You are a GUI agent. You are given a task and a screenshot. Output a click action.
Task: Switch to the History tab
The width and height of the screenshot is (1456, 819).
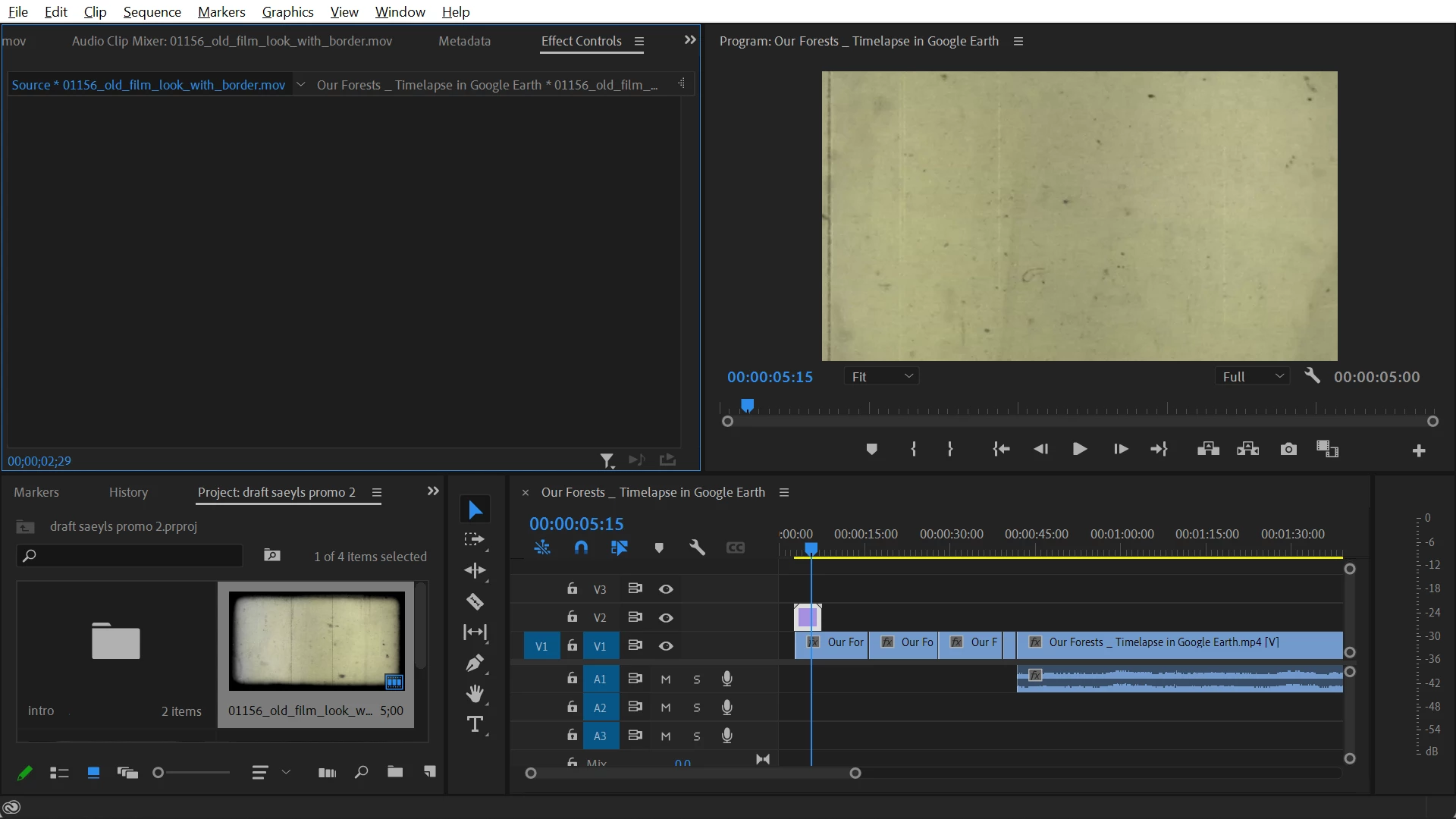tap(128, 492)
